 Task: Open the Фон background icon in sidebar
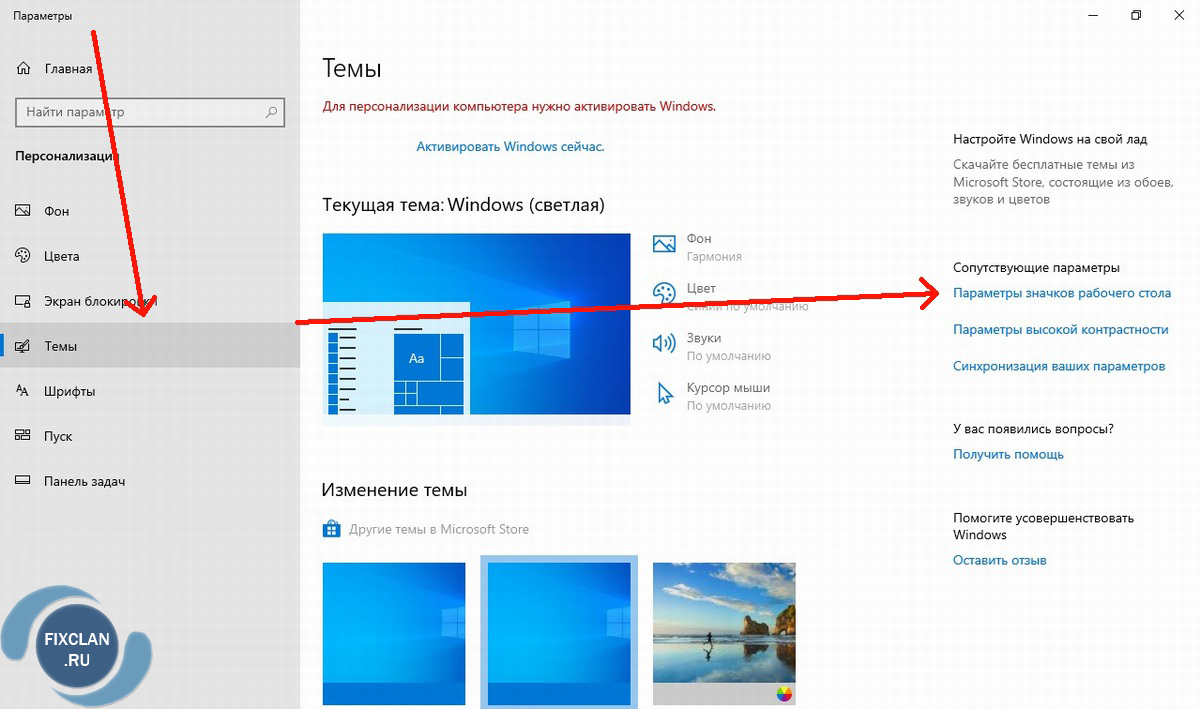click(x=24, y=211)
